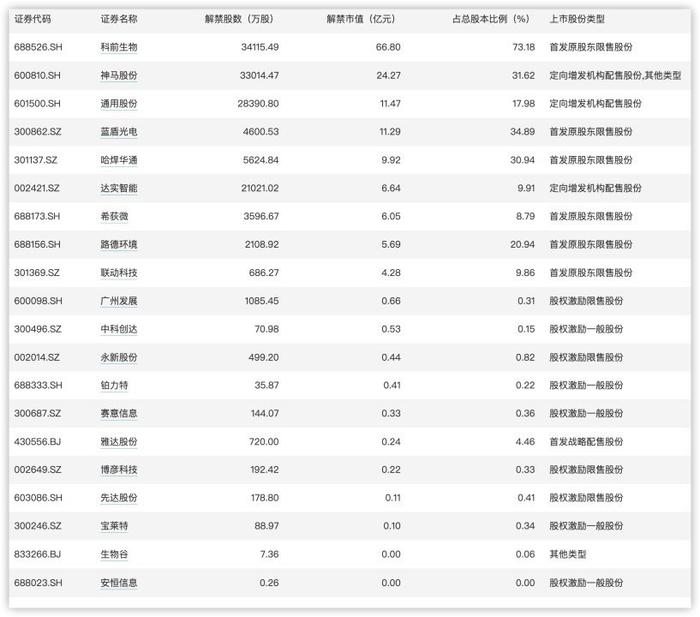Image resolution: width=700 pixels, height=617 pixels.
Task: Open the 达实智能 stock link
Action: (x=119, y=188)
